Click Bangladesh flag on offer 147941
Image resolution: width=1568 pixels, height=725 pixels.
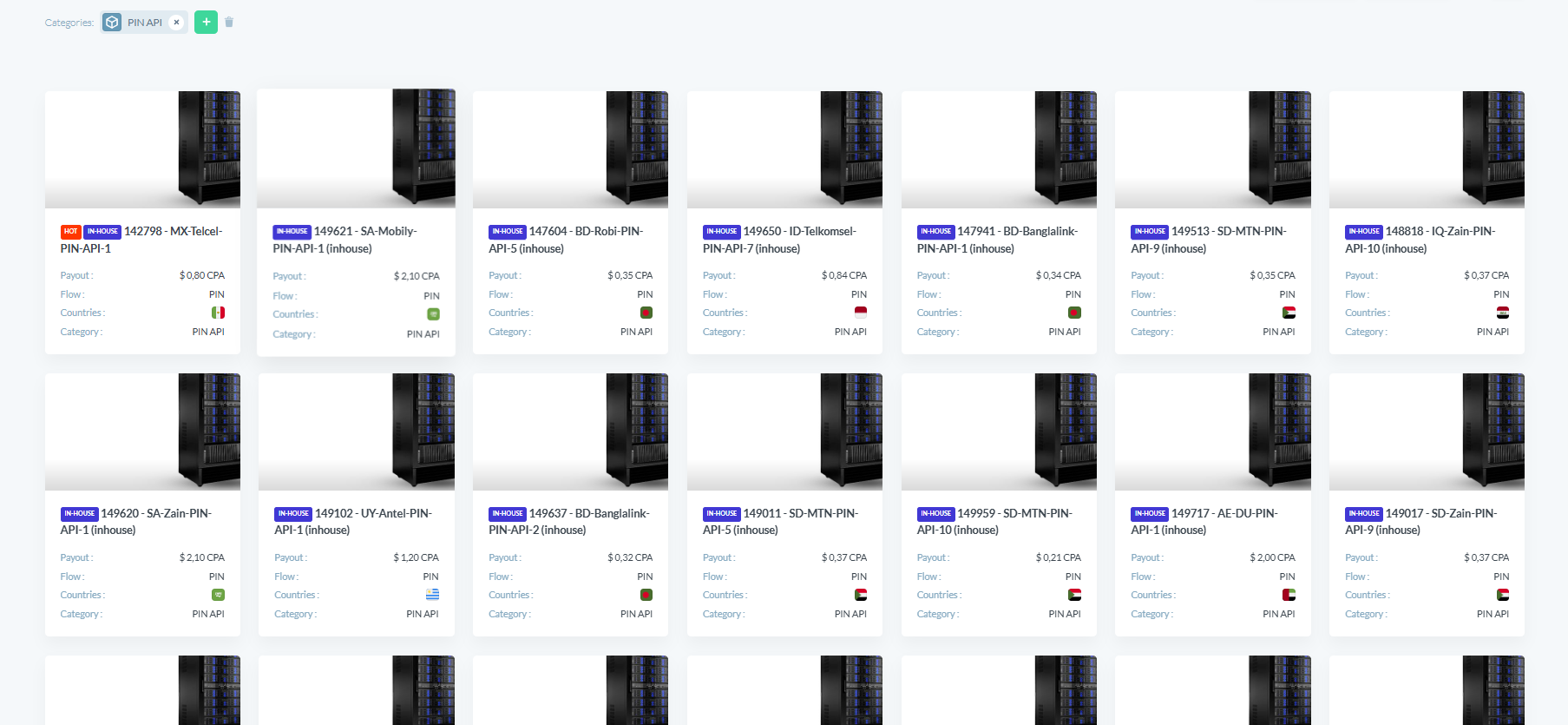(1074, 313)
